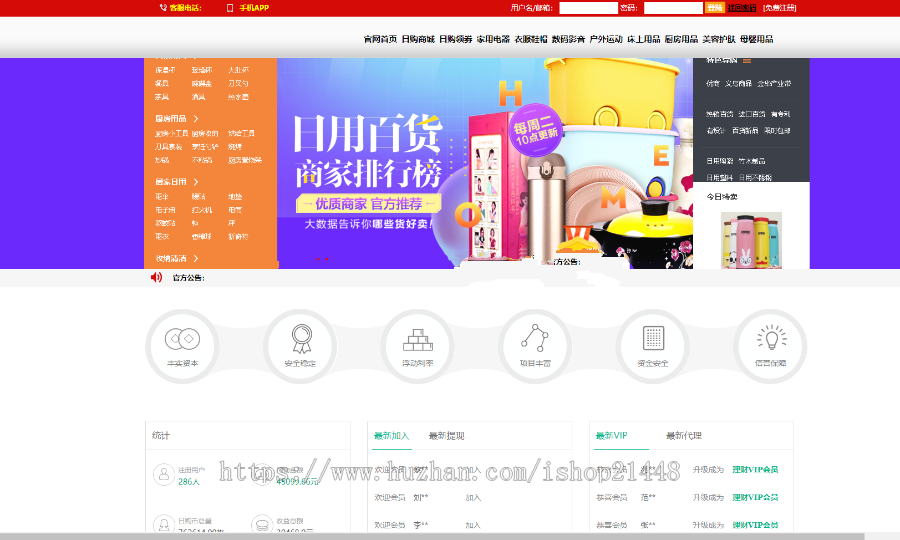Expand the 居家日用 category chevron
The width and height of the screenshot is (900, 540).
(196, 182)
